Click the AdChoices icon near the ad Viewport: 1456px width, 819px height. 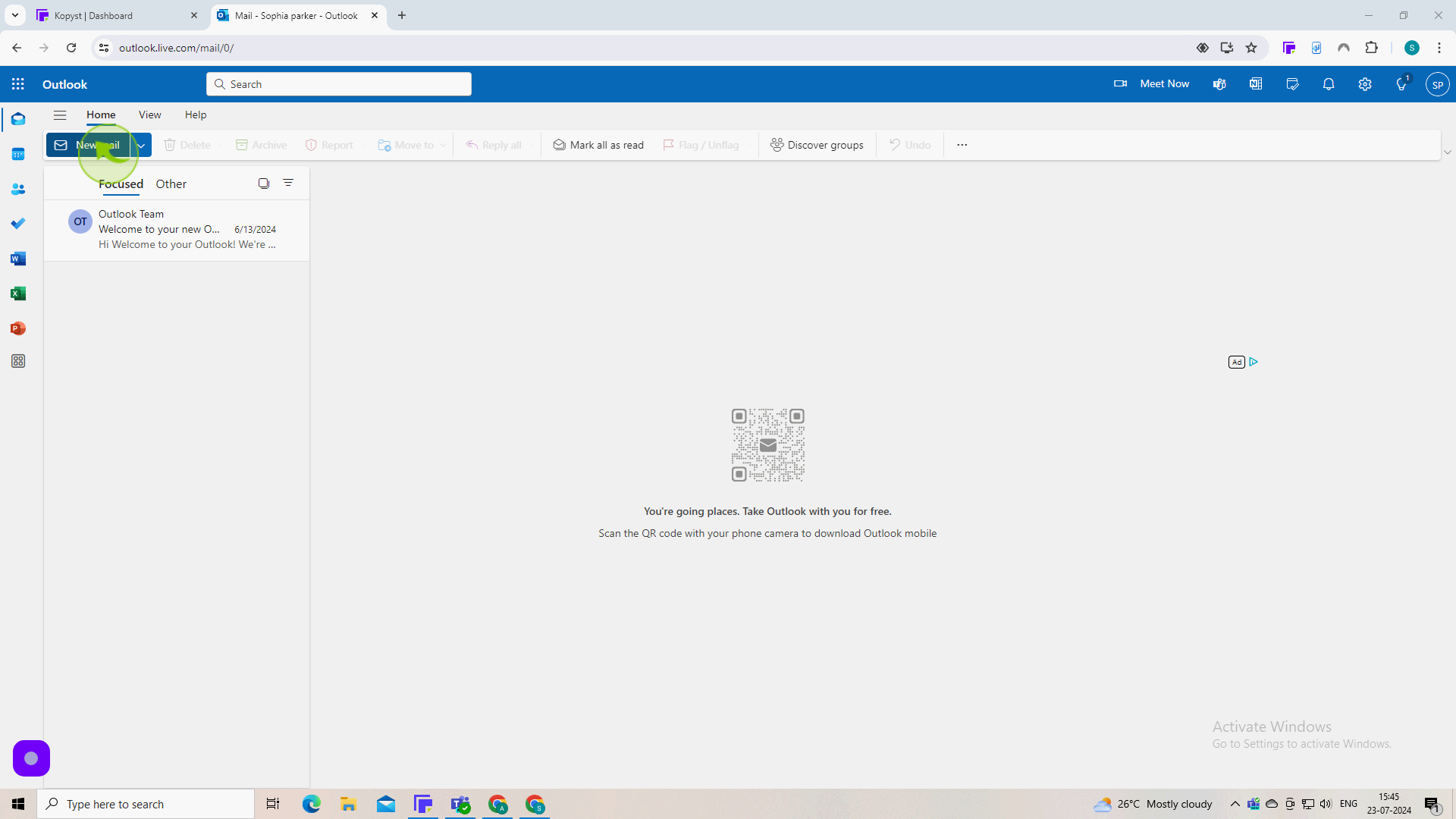(x=1254, y=362)
